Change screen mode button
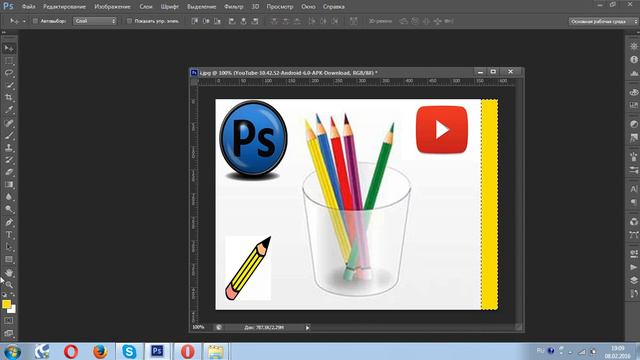Viewport: 640px width, 360px height. (x=9, y=333)
